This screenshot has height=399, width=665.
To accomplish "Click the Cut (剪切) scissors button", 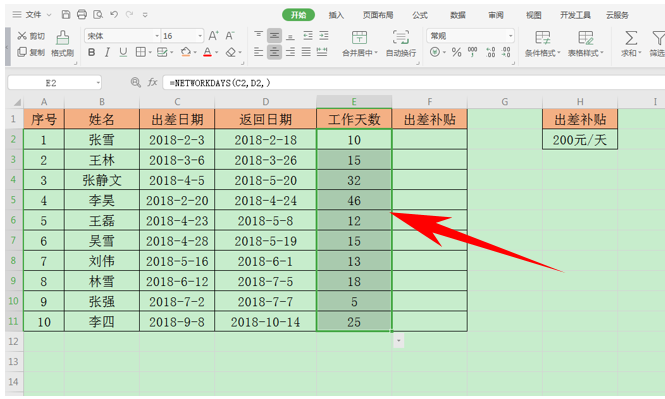I will pyautogui.click(x=31, y=36).
